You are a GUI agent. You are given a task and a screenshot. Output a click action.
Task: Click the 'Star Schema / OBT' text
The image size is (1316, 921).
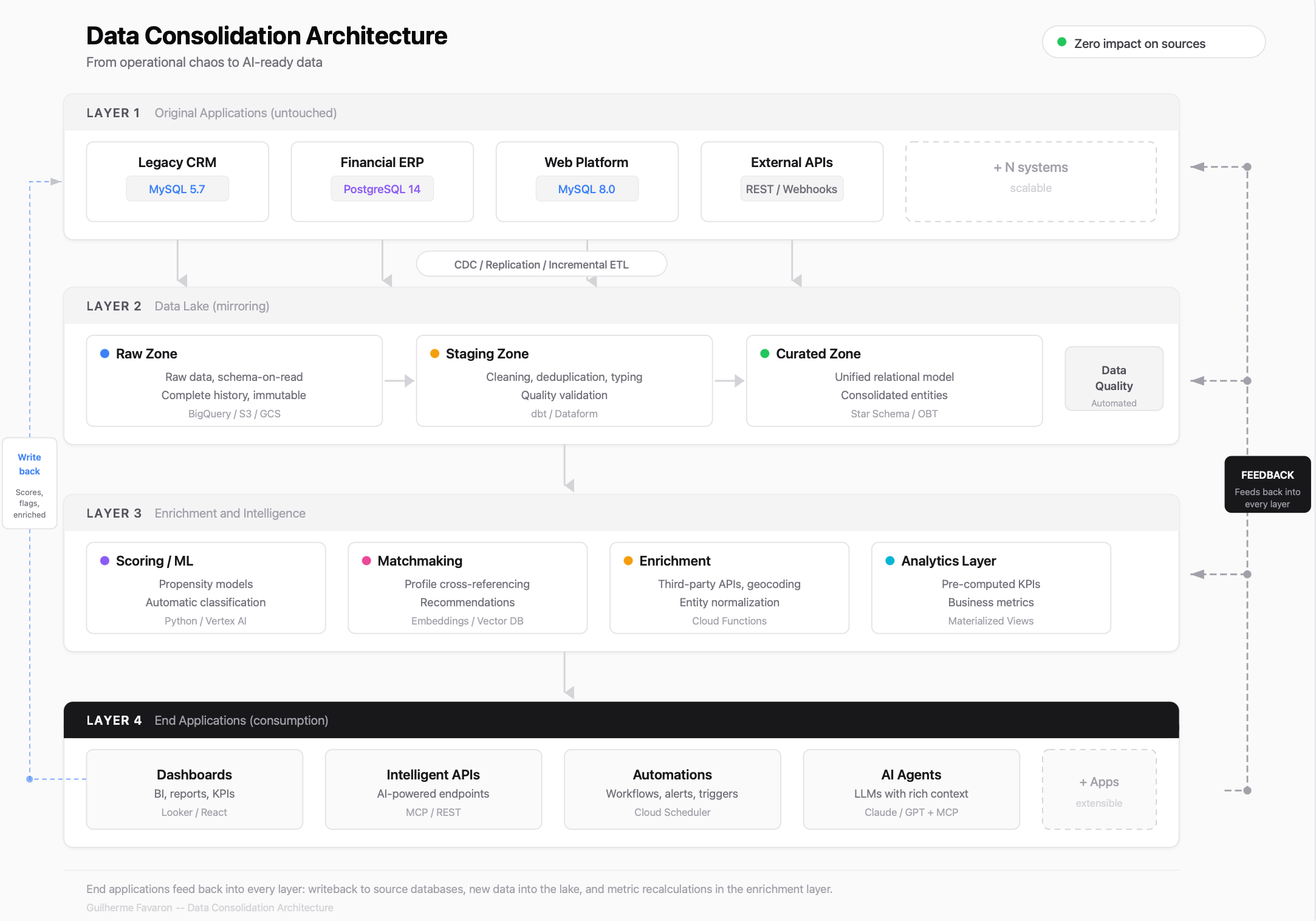894,414
